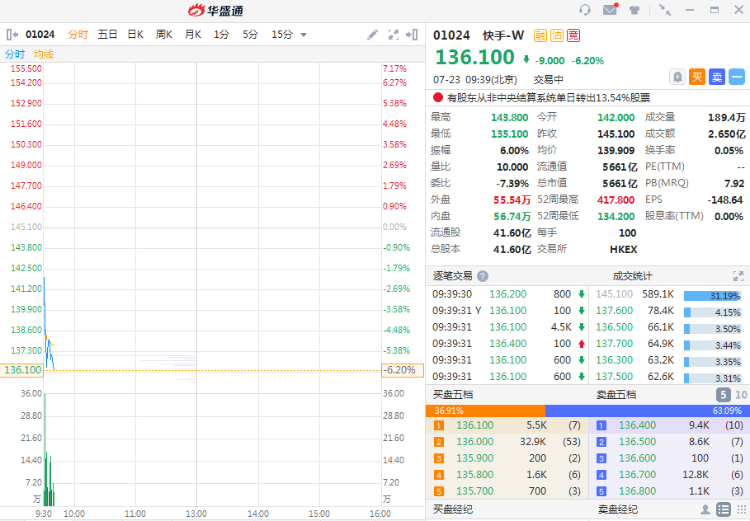Toggle broker list view layout
Viewport: 750px width, 521px height.
click(722, 510)
